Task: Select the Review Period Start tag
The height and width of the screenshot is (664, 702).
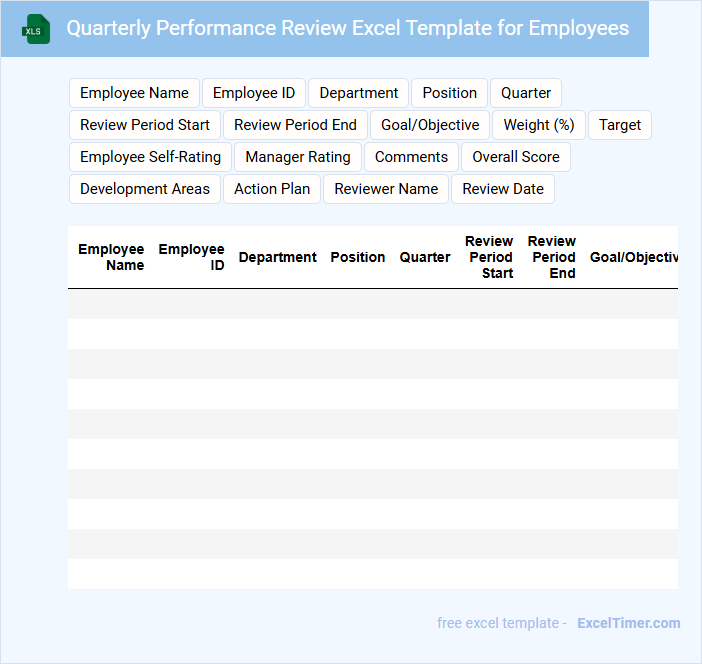Action: pos(145,125)
